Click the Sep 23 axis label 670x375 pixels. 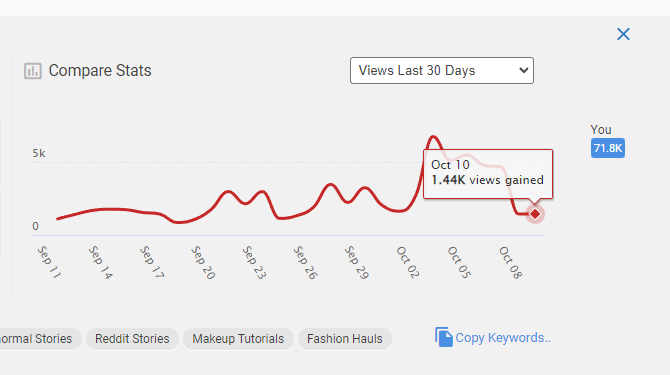tap(254, 262)
